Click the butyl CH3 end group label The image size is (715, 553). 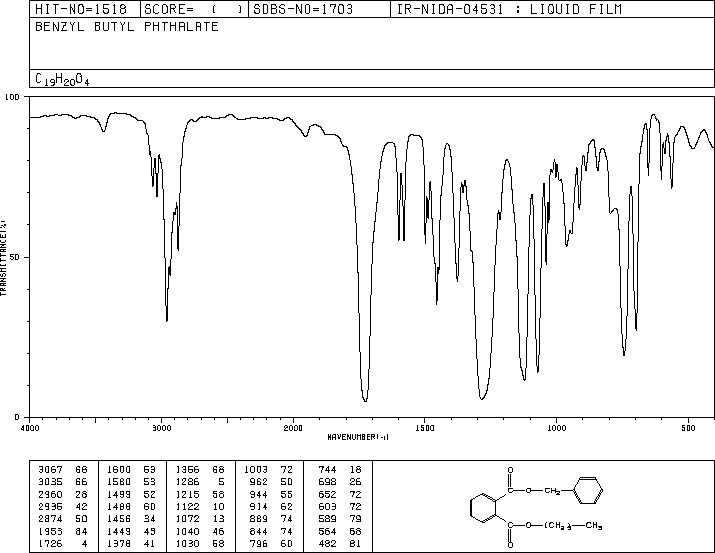594,526
